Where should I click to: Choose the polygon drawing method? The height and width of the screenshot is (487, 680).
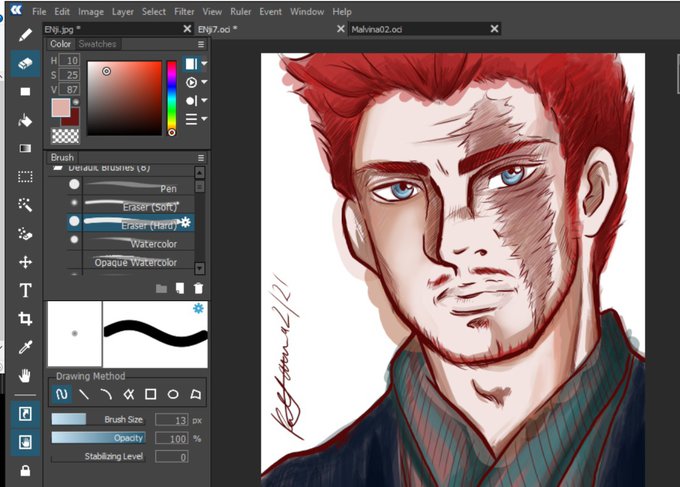[x=196, y=394]
